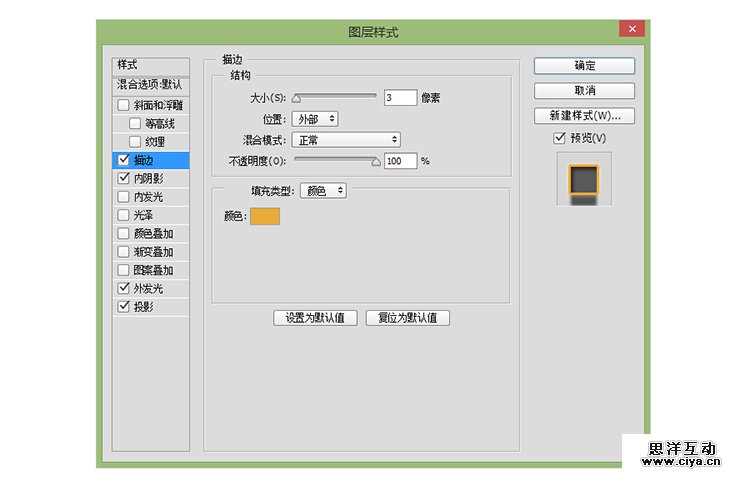The height and width of the screenshot is (477, 750).
Task: Click 新建样式(W)... button
Action: click(x=584, y=116)
